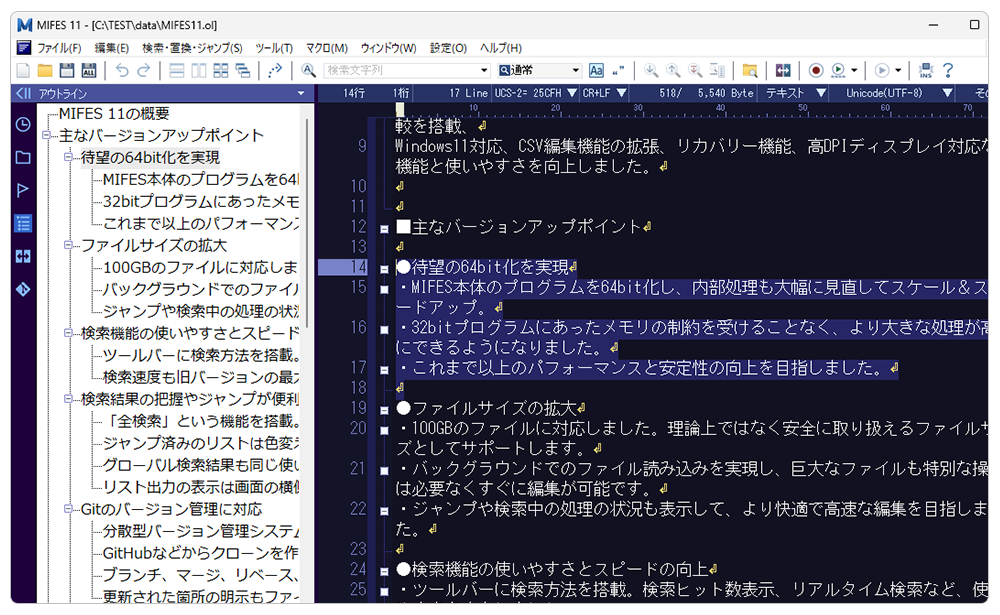Toggle the INS insert mode indicator

[x=926, y=70]
